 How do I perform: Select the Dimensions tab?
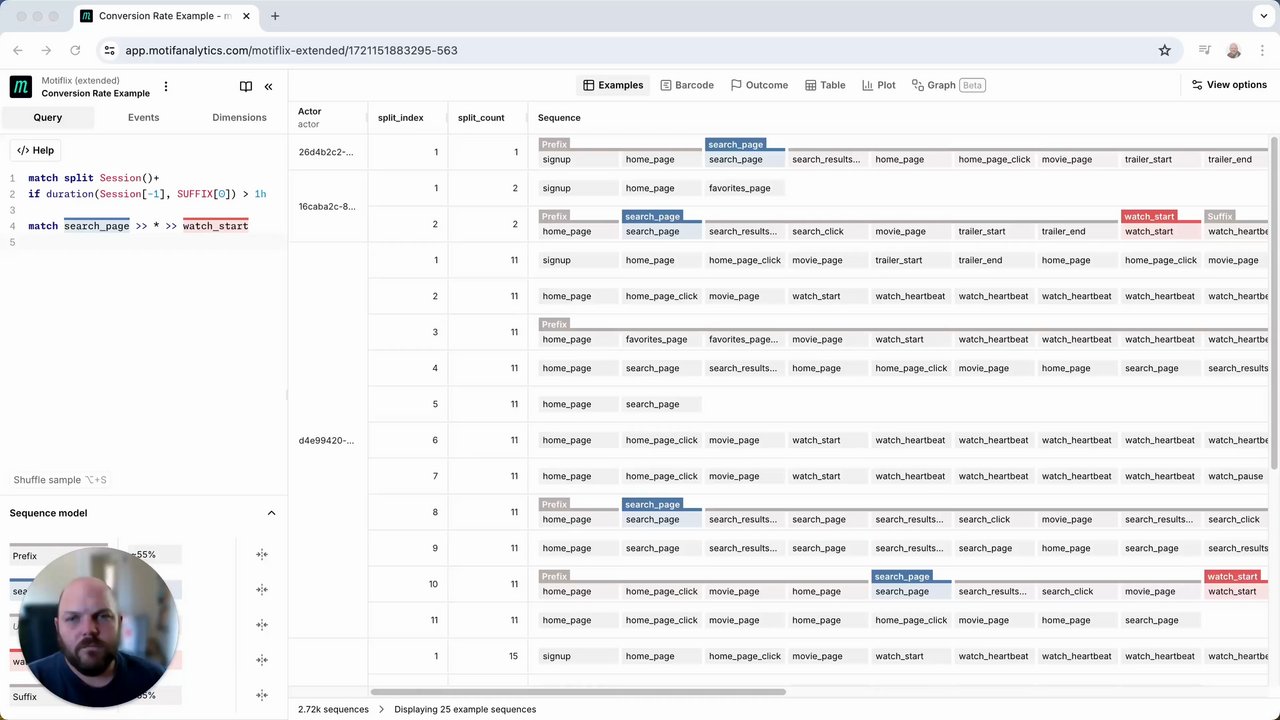point(239,118)
